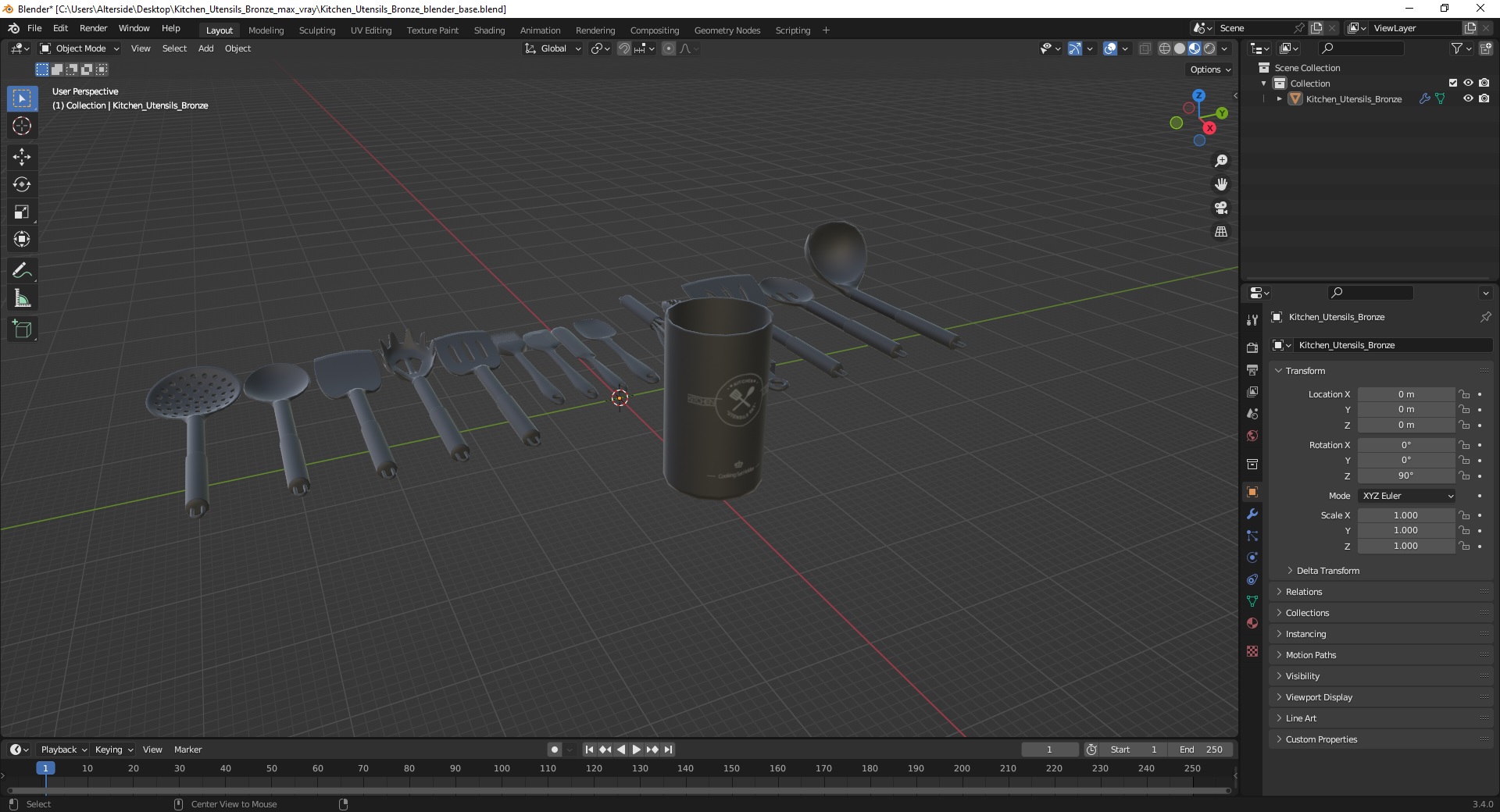
Task: Open the Render properties tab
Action: point(1252,347)
